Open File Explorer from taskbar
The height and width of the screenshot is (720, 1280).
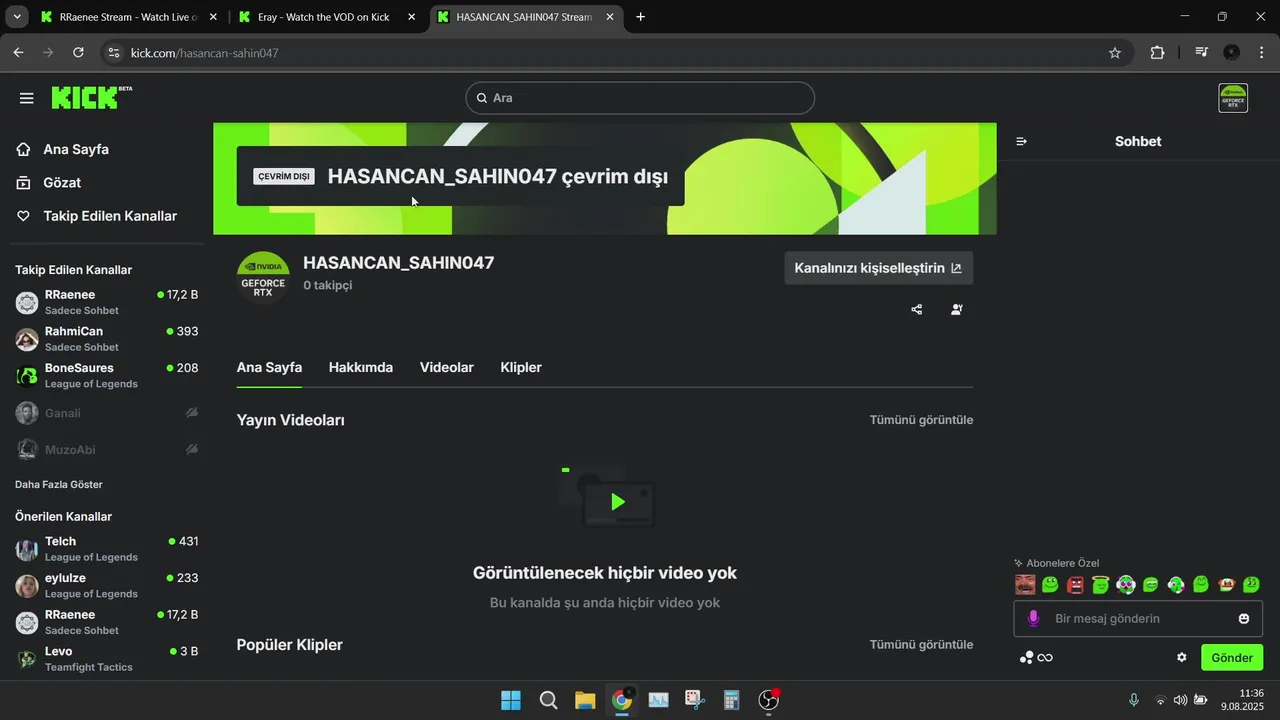(x=585, y=700)
